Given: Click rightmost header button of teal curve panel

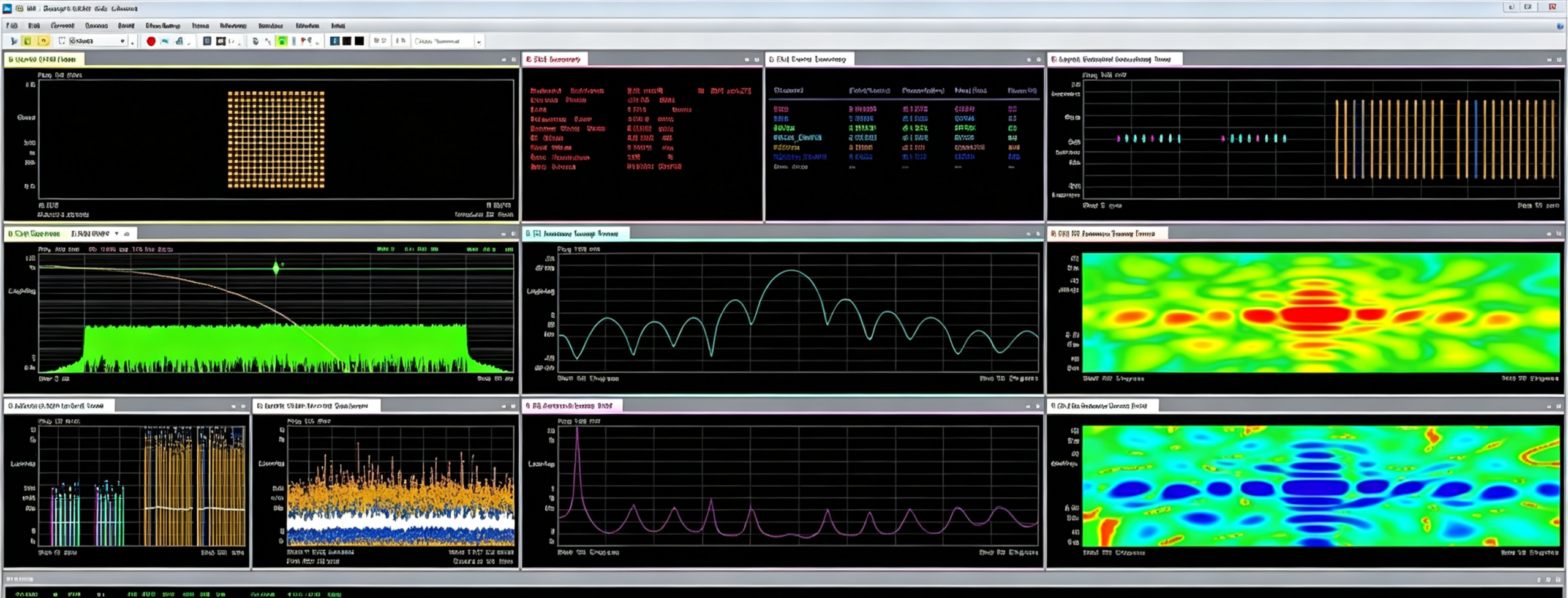Looking at the screenshot, I should click(1038, 234).
